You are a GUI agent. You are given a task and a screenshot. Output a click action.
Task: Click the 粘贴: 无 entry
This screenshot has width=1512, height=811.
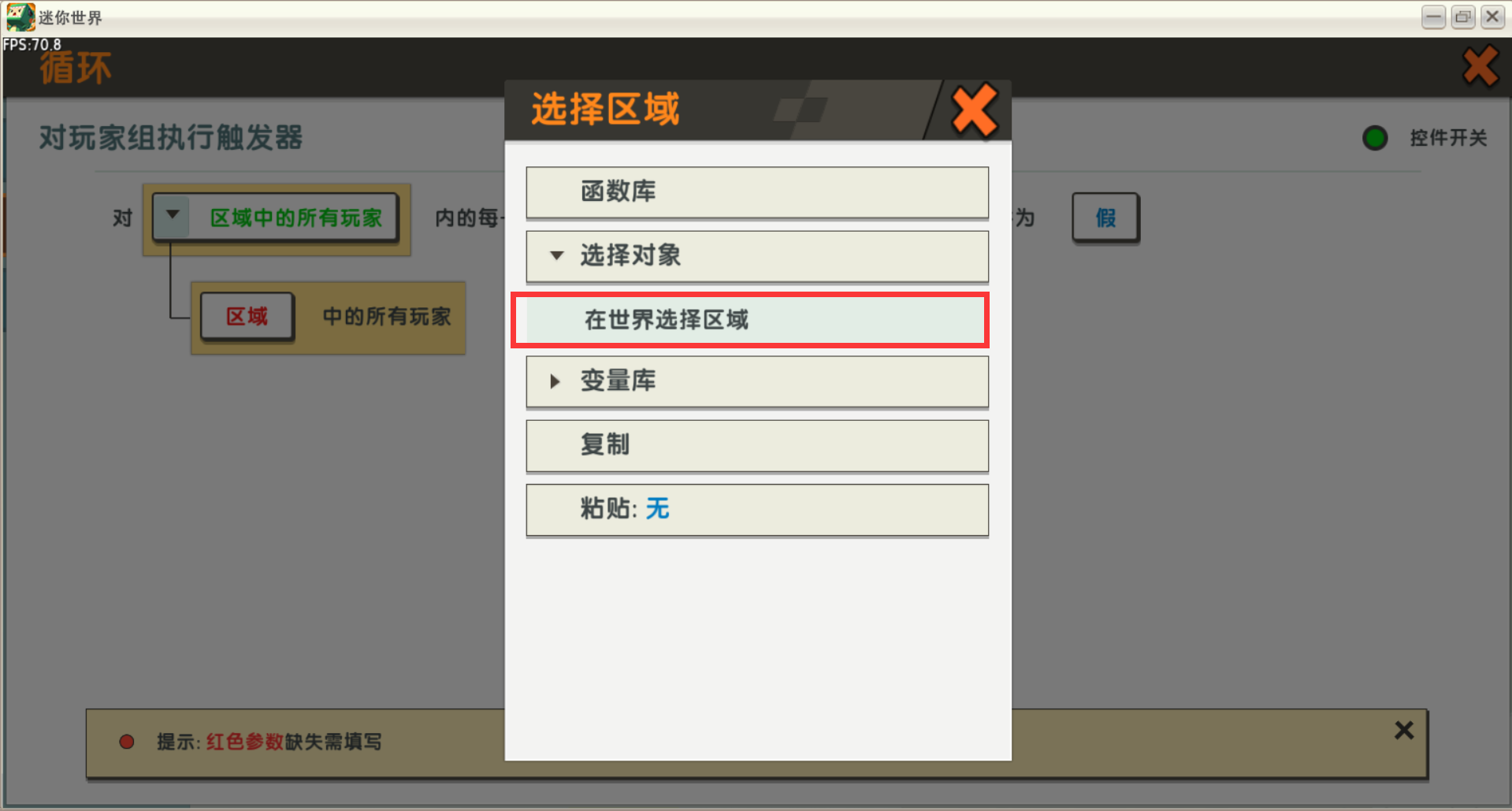pyautogui.click(x=757, y=509)
